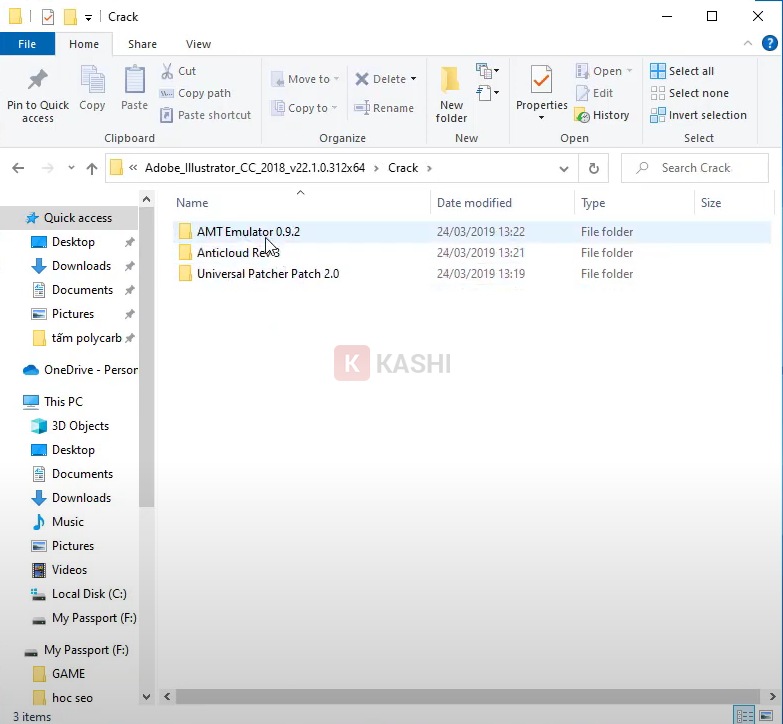
Task: Refresh the current folder view
Action: [x=594, y=168]
